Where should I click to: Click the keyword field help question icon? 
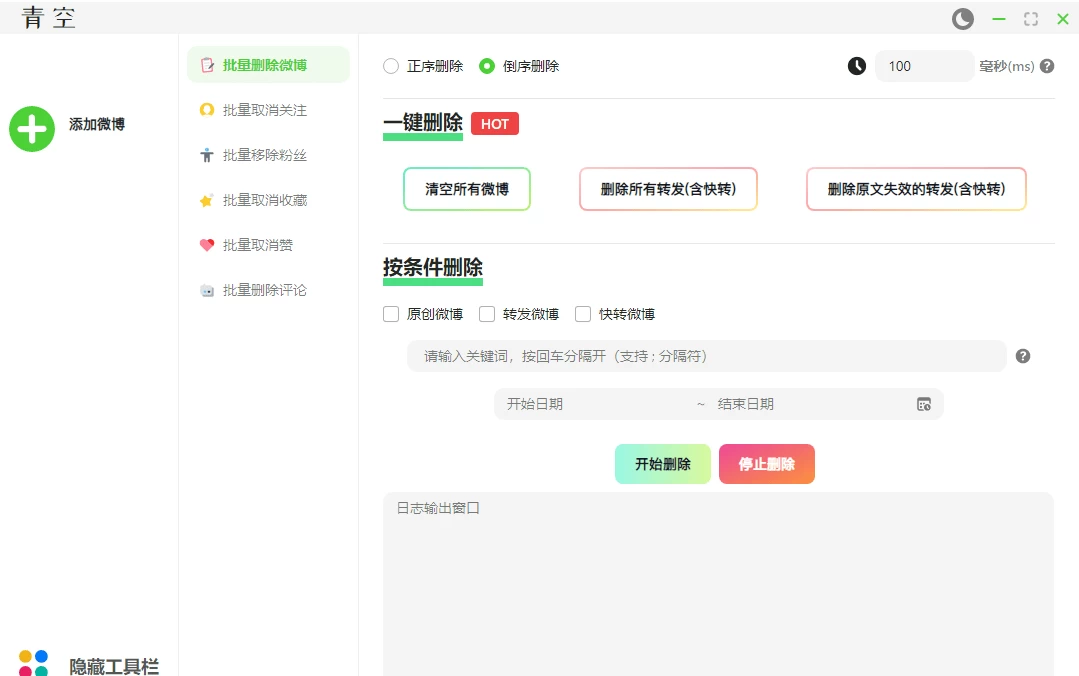tap(1023, 356)
